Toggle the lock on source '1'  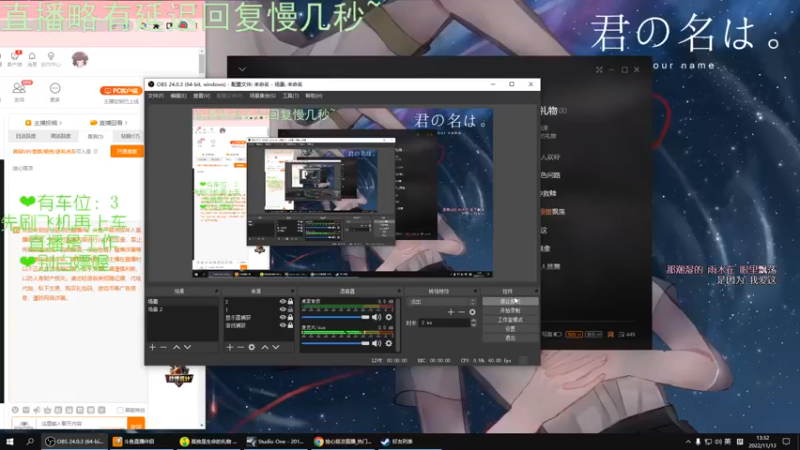click(290, 309)
